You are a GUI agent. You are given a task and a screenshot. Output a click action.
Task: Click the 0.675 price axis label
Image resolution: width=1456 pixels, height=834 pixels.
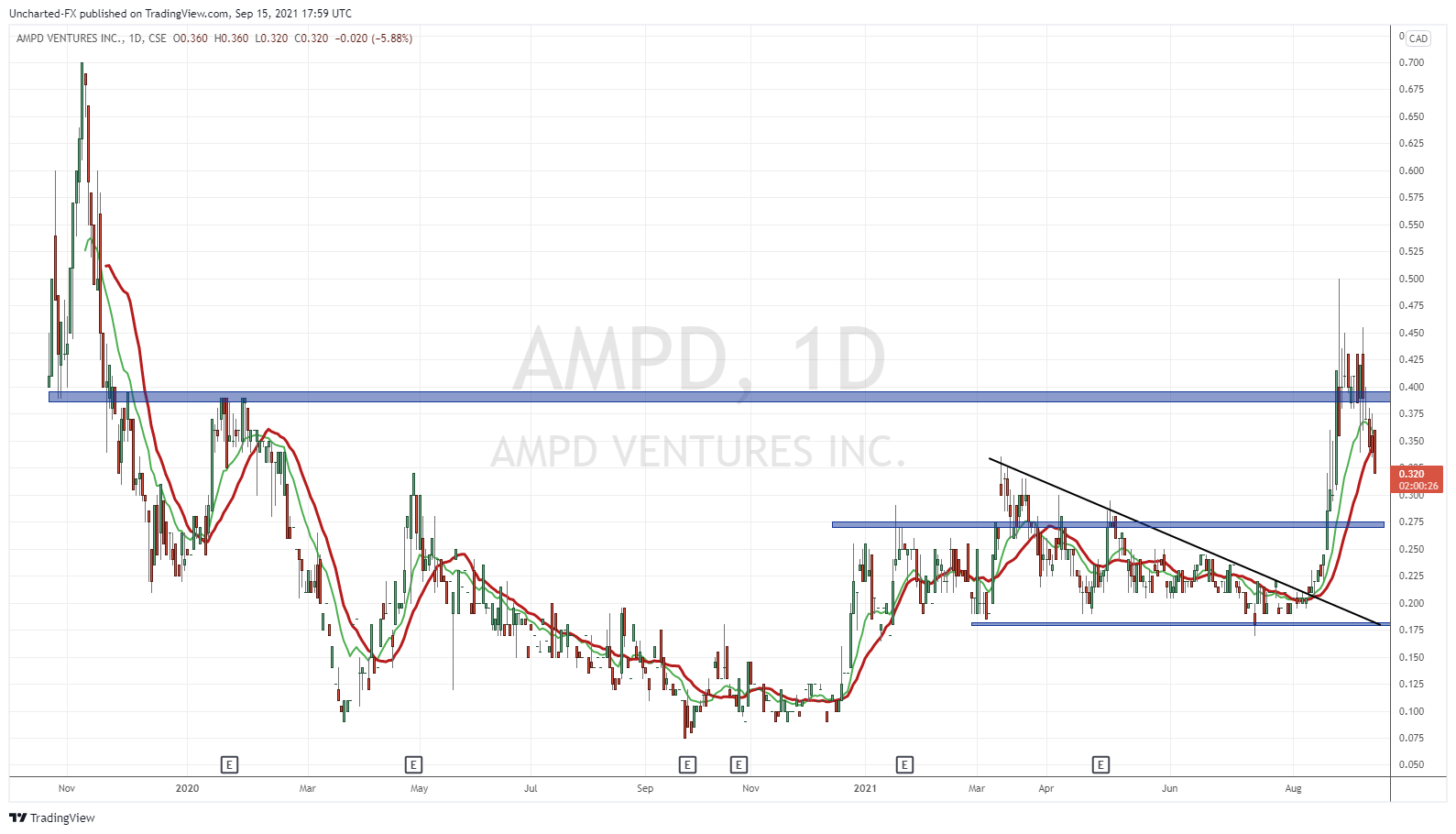1411,89
